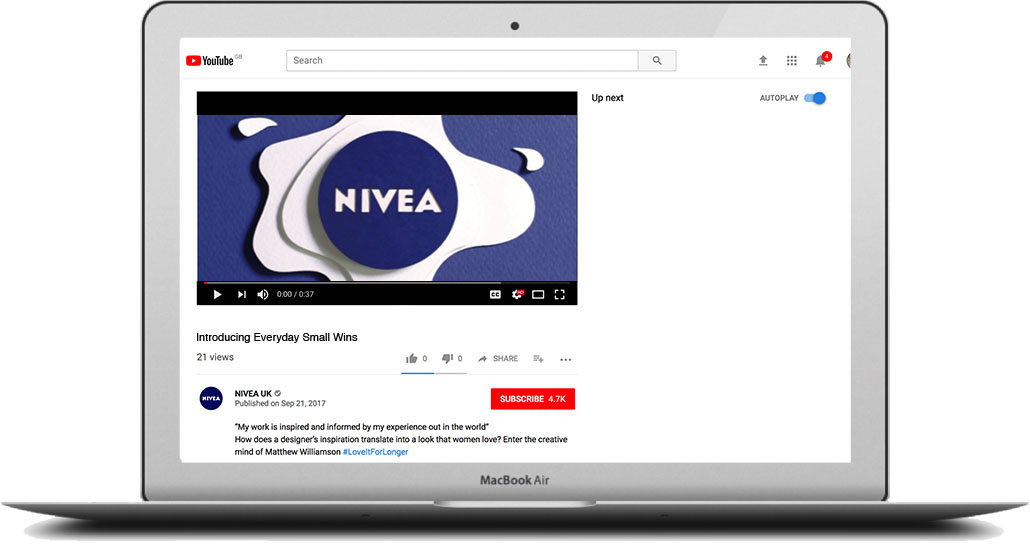Toggle closed captions CC

(495, 294)
